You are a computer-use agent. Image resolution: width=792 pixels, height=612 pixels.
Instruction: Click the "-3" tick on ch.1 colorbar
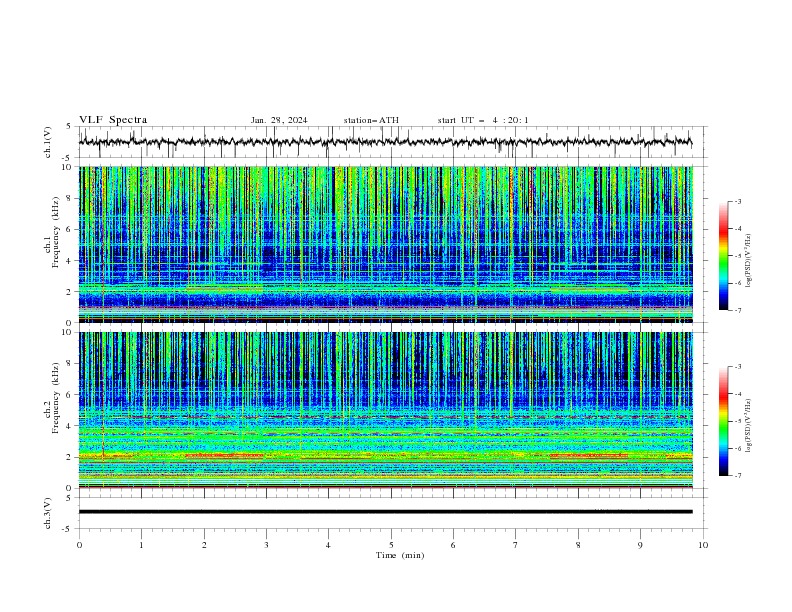click(738, 201)
